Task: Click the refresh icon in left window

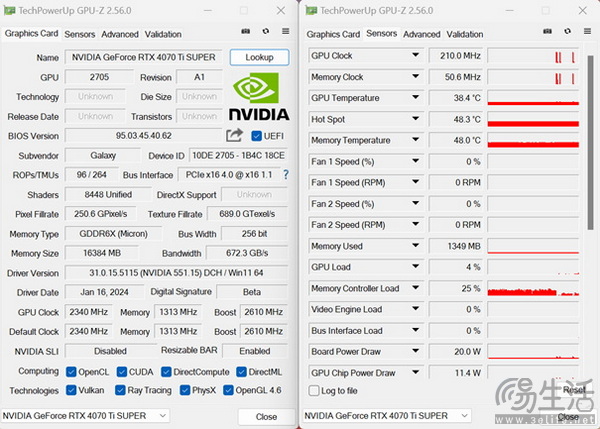Action: (x=266, y=31)
